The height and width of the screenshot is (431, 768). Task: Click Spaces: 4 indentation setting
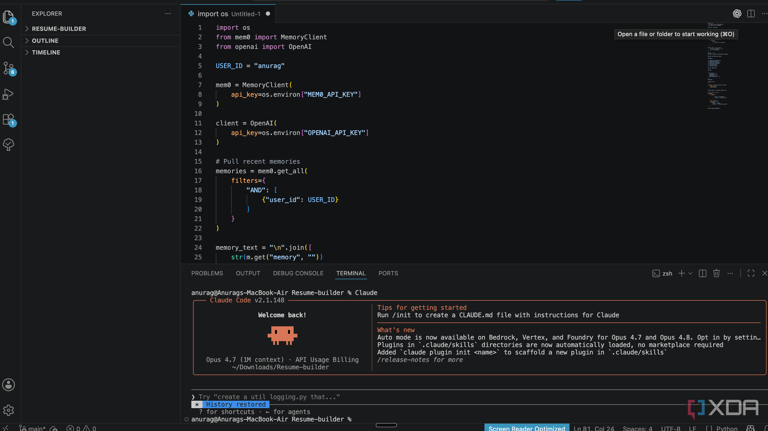pos(637,428)
